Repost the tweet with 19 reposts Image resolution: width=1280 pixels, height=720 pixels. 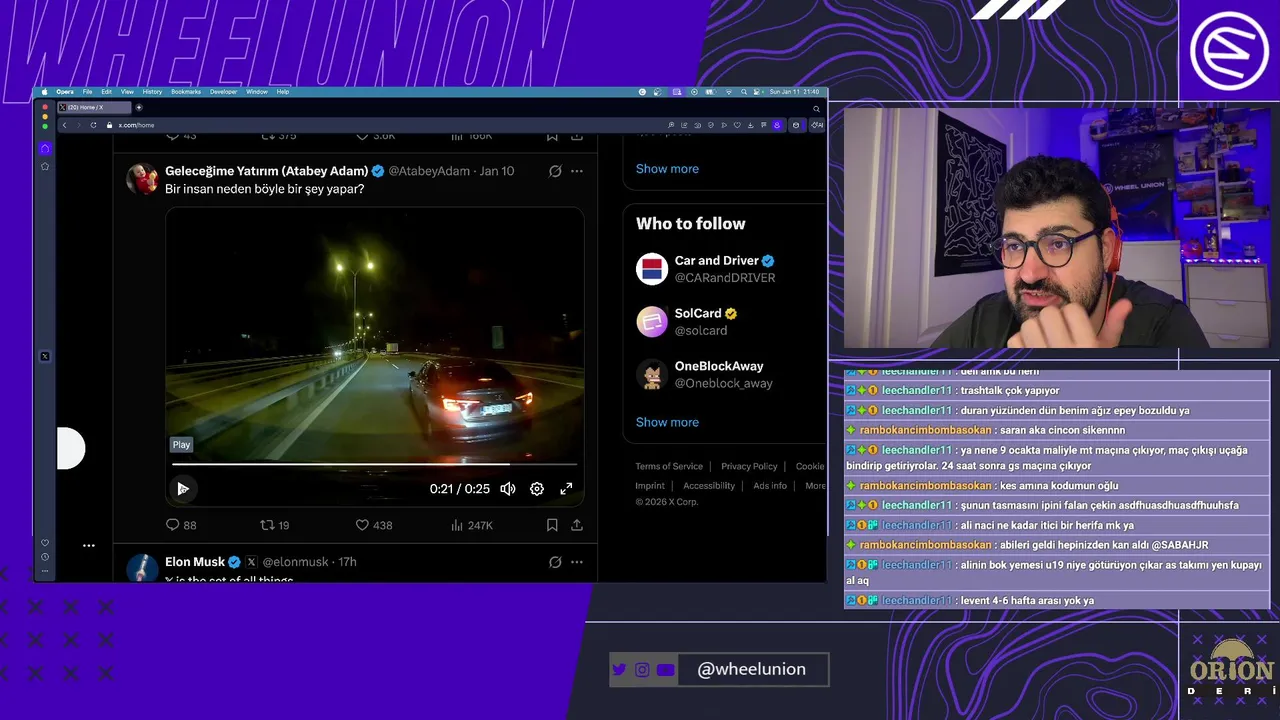point(275,525)
